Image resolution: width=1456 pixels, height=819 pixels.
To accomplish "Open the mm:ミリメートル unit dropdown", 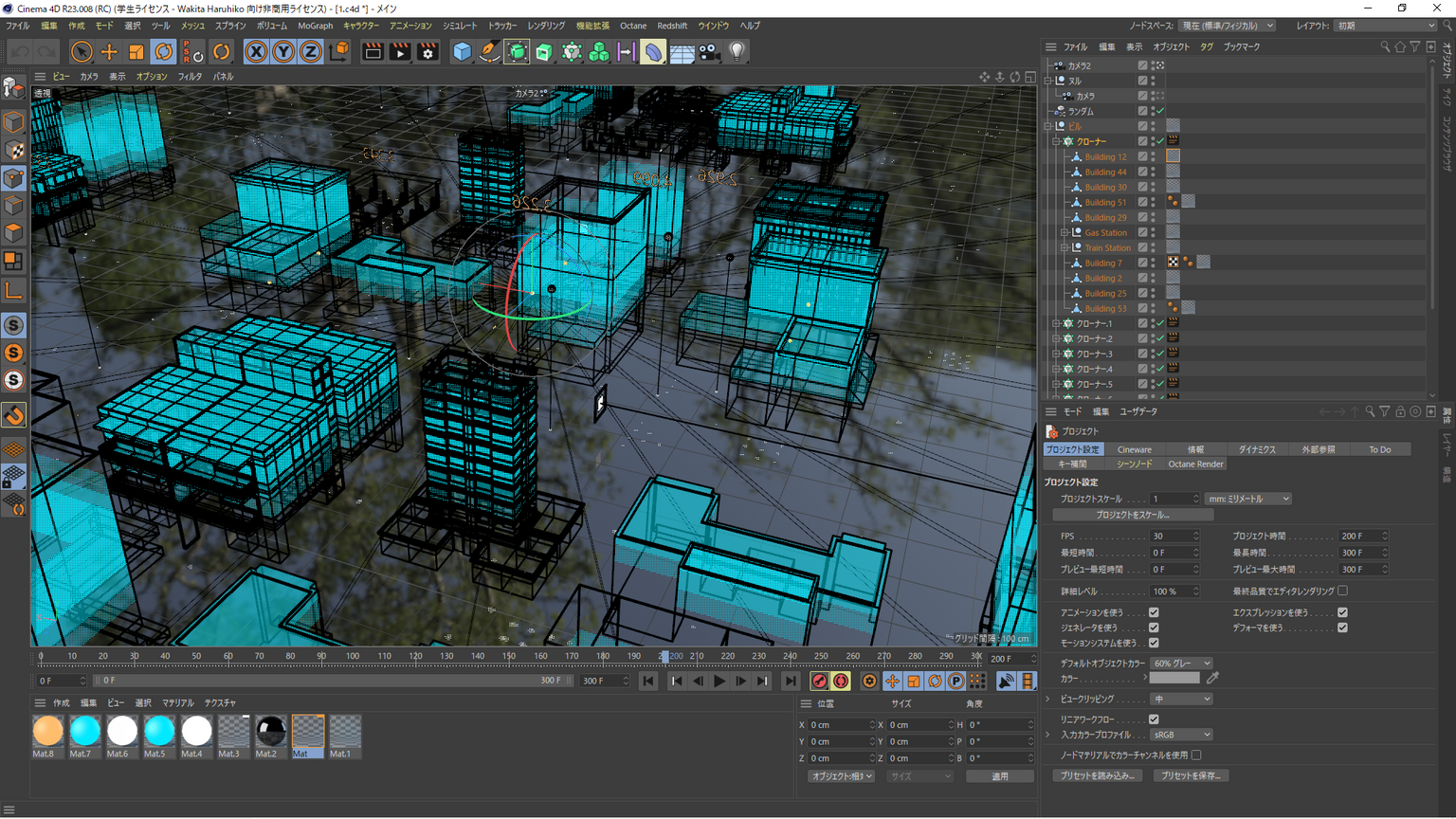I will (1247, 499).
